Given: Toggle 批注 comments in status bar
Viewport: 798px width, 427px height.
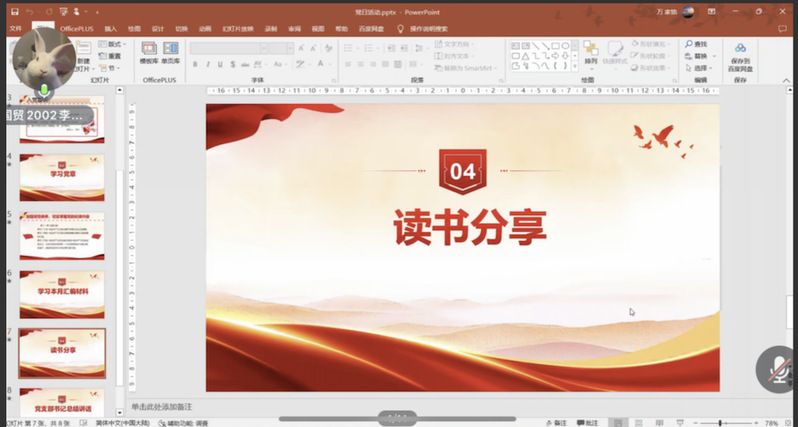Looking at the screenshot, I should 588,423.
